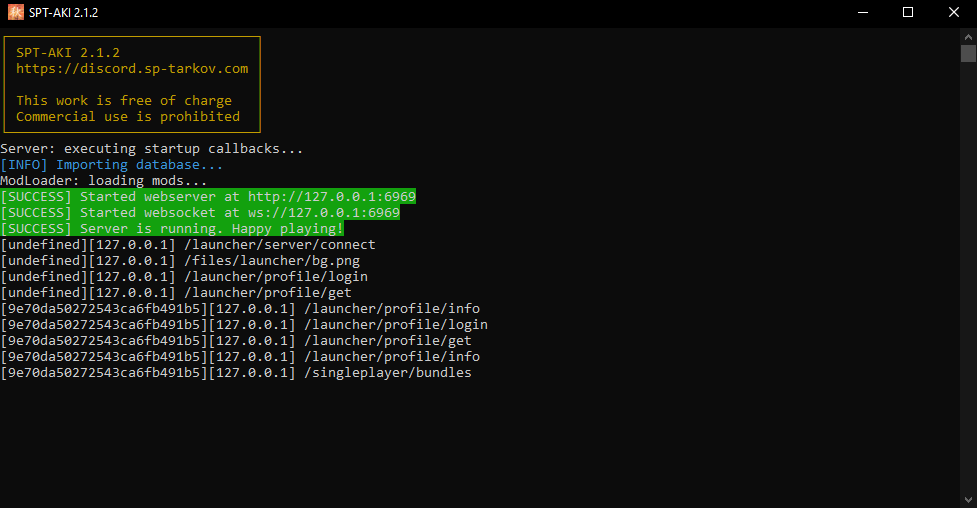977x508 pixels.
Task: Click the discord.sp-tarkov.com URL
Action: click(x=132, y=69)
